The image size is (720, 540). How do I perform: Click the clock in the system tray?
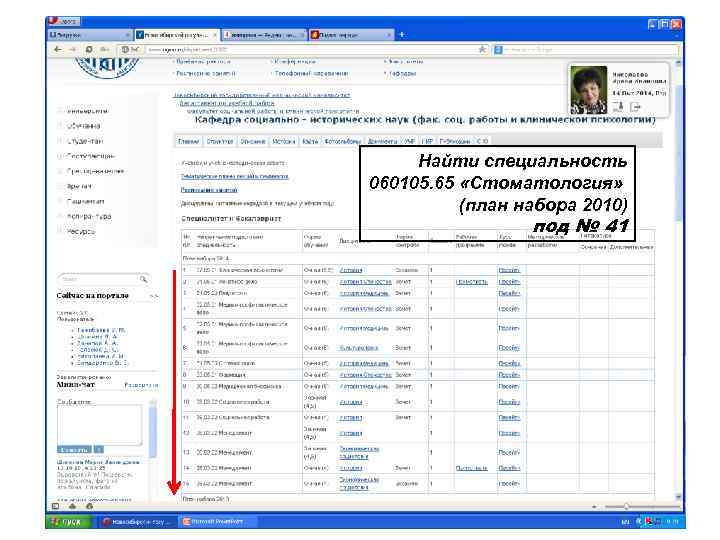(672, 522)
